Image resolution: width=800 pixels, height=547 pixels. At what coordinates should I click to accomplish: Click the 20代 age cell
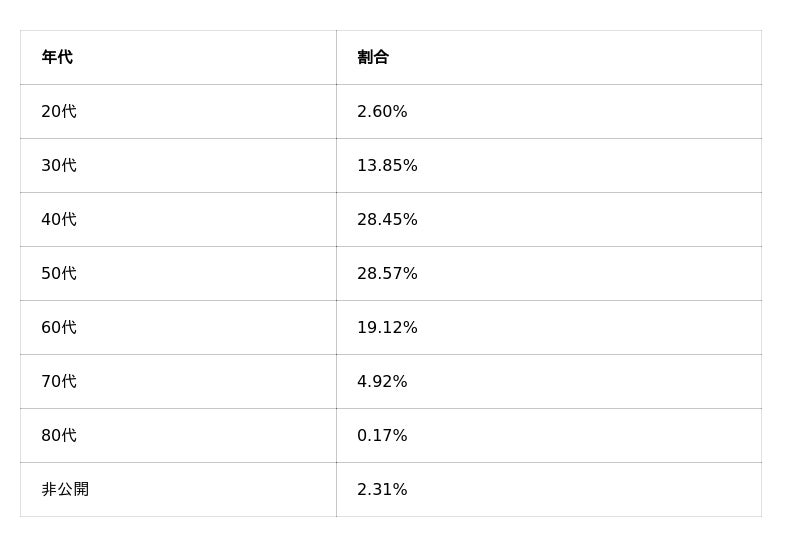[59, 112]
